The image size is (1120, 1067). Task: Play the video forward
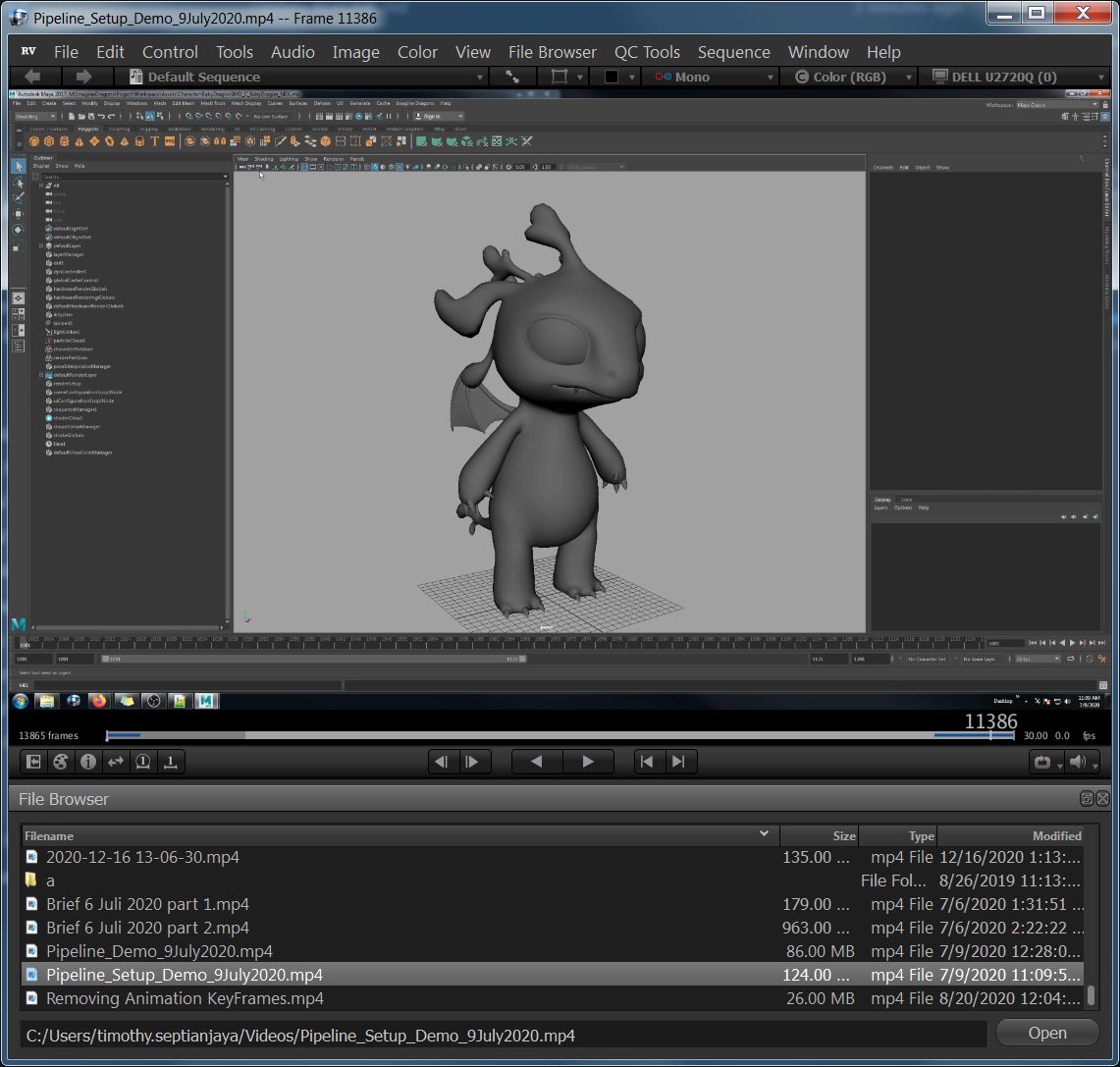point(588,762)
